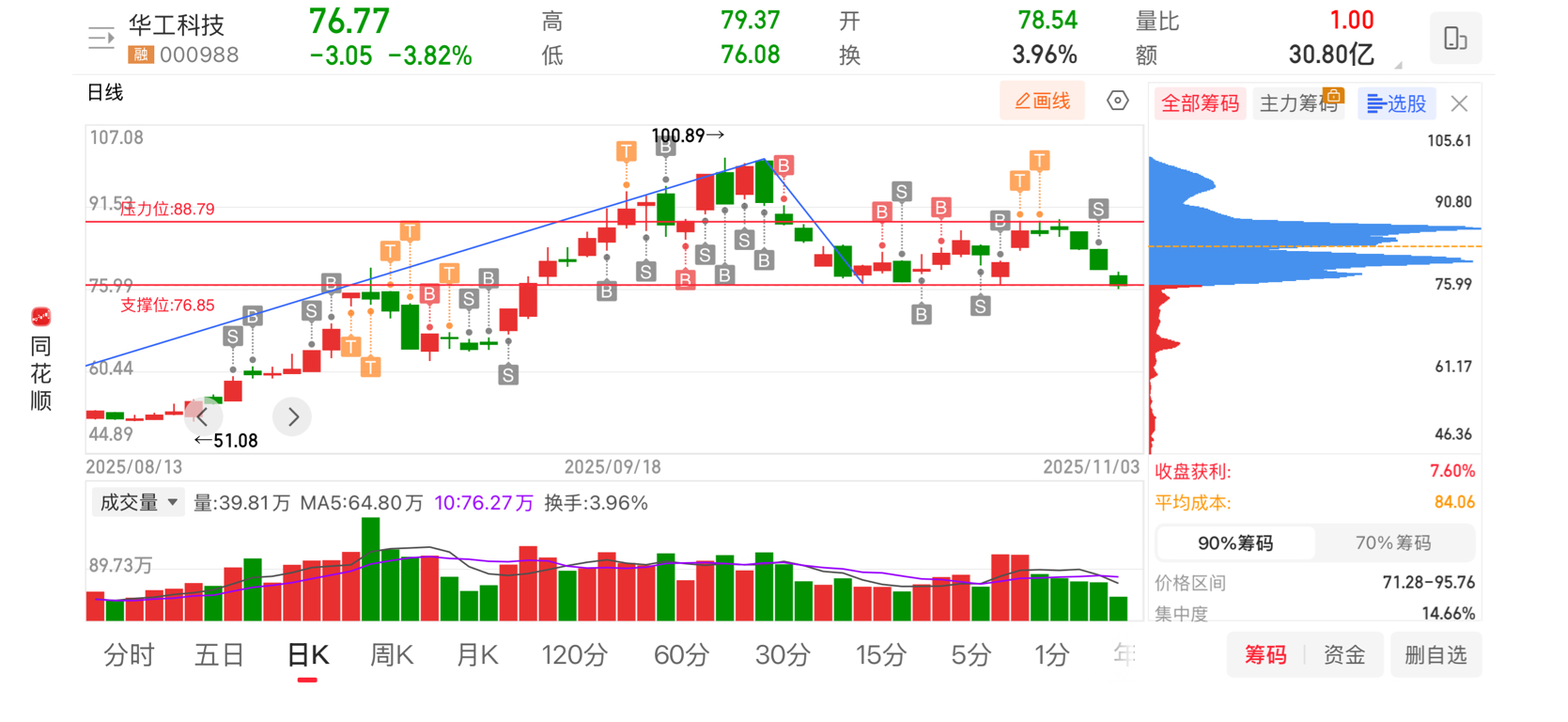Tap the price change -3.82%
This screenshot has width=1568, height=722.
[430, 55]
